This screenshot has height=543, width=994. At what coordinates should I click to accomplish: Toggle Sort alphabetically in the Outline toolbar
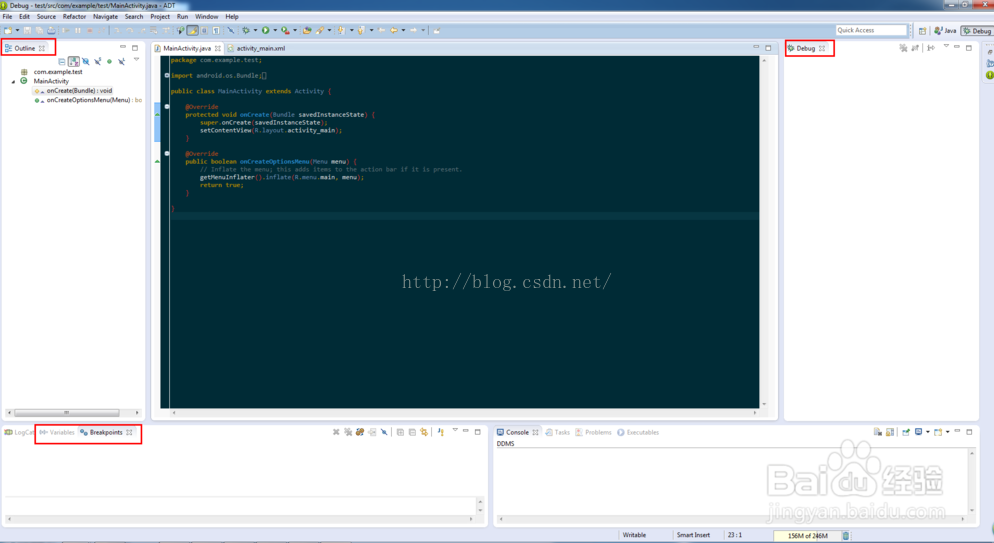click(x=74, y=61)
